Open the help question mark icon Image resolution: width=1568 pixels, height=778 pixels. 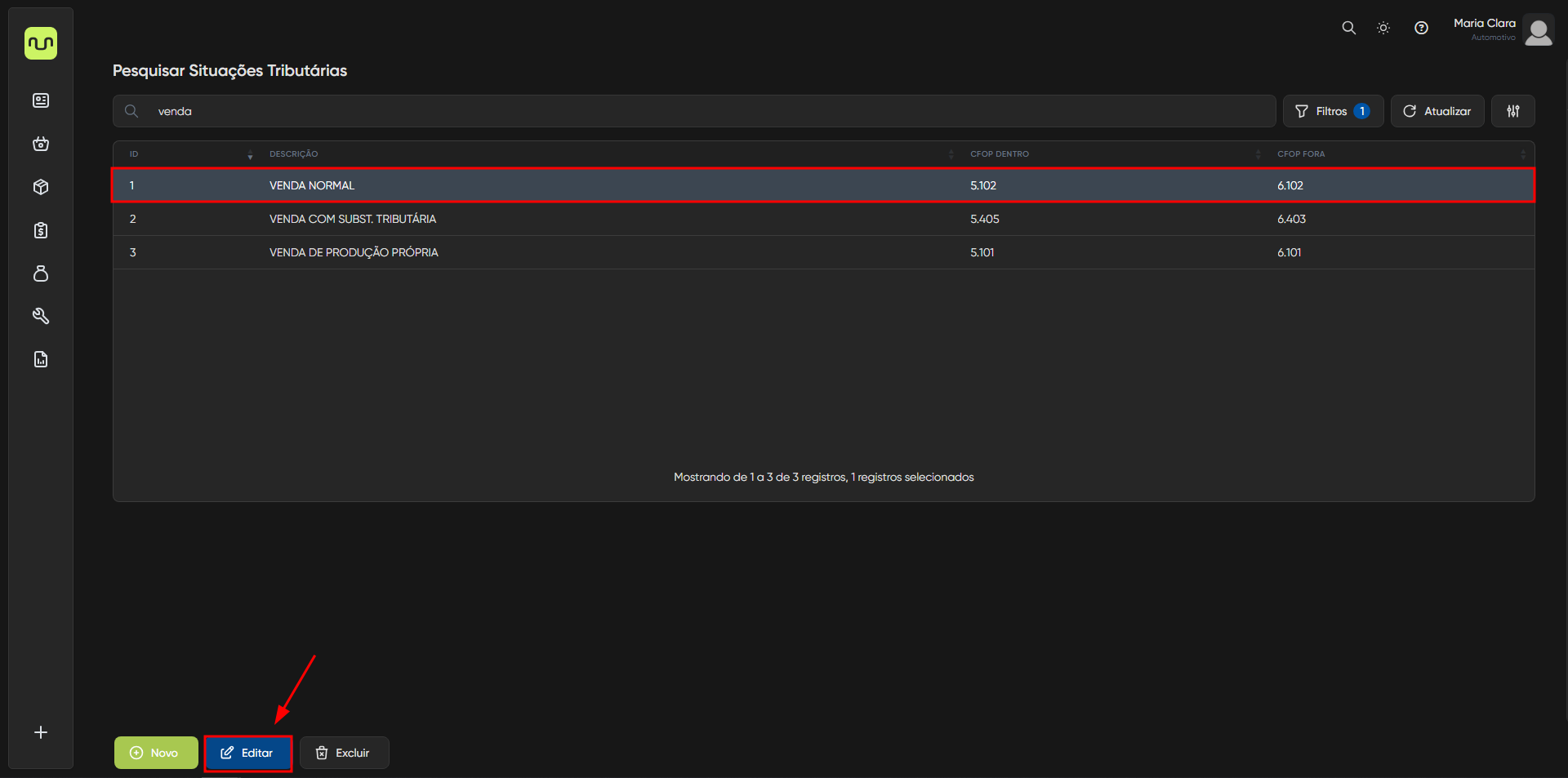pyautogui.click(x=1421, y=28)
